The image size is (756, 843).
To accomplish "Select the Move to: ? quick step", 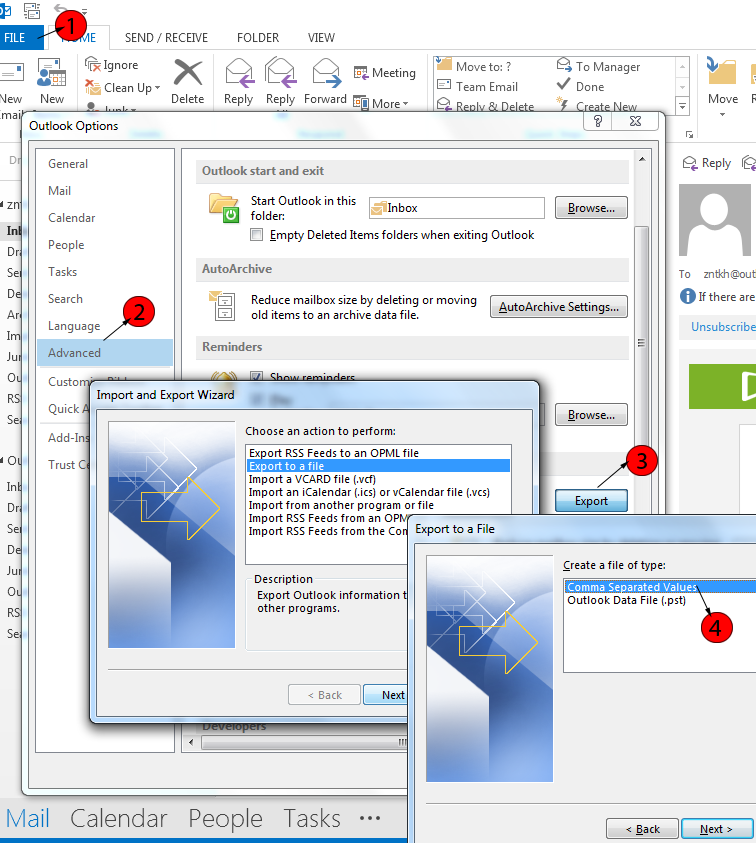I will coord(475,66).
